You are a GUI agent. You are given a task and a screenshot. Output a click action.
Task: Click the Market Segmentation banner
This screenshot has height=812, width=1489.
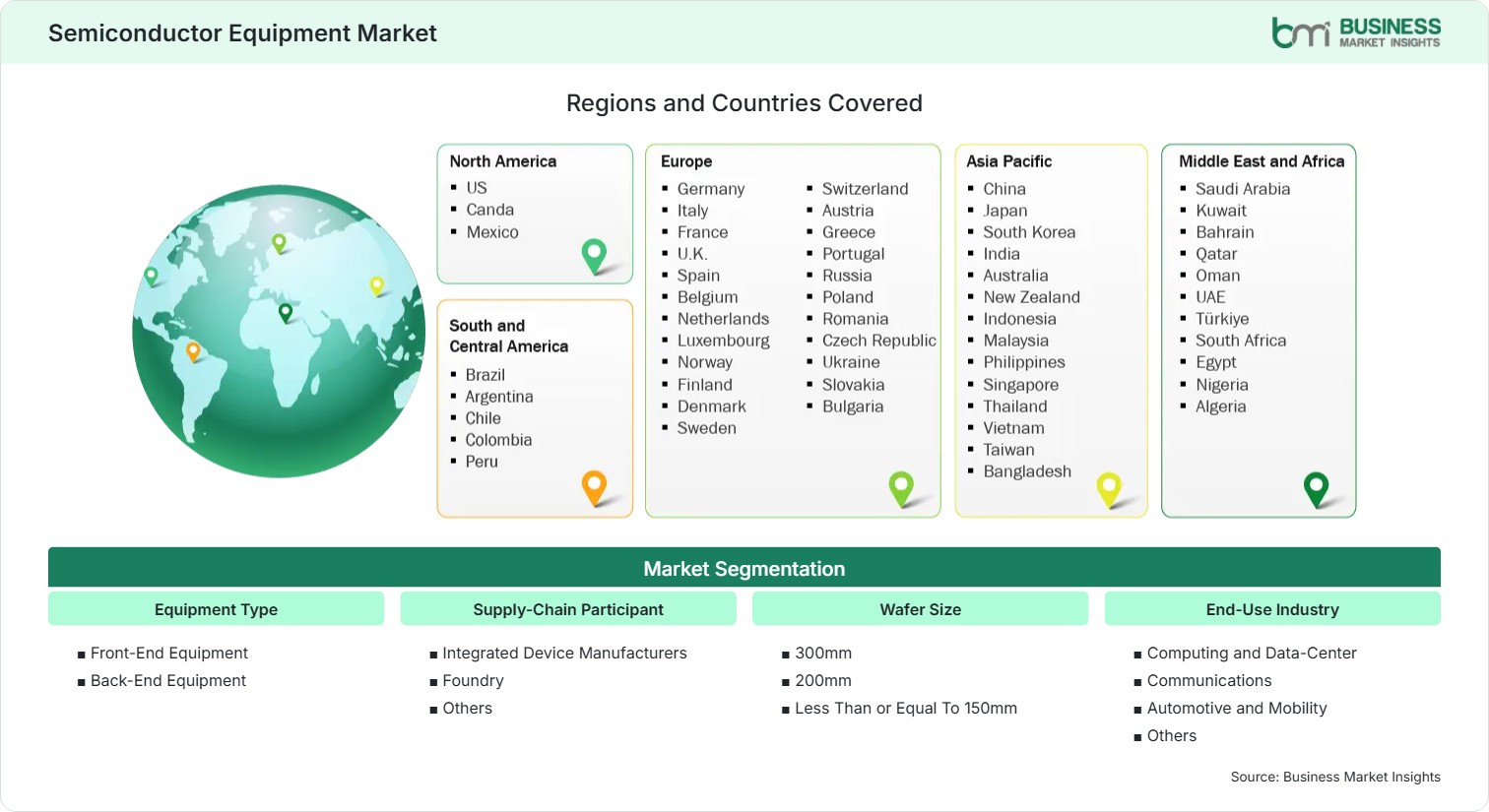tap(744, 568)
